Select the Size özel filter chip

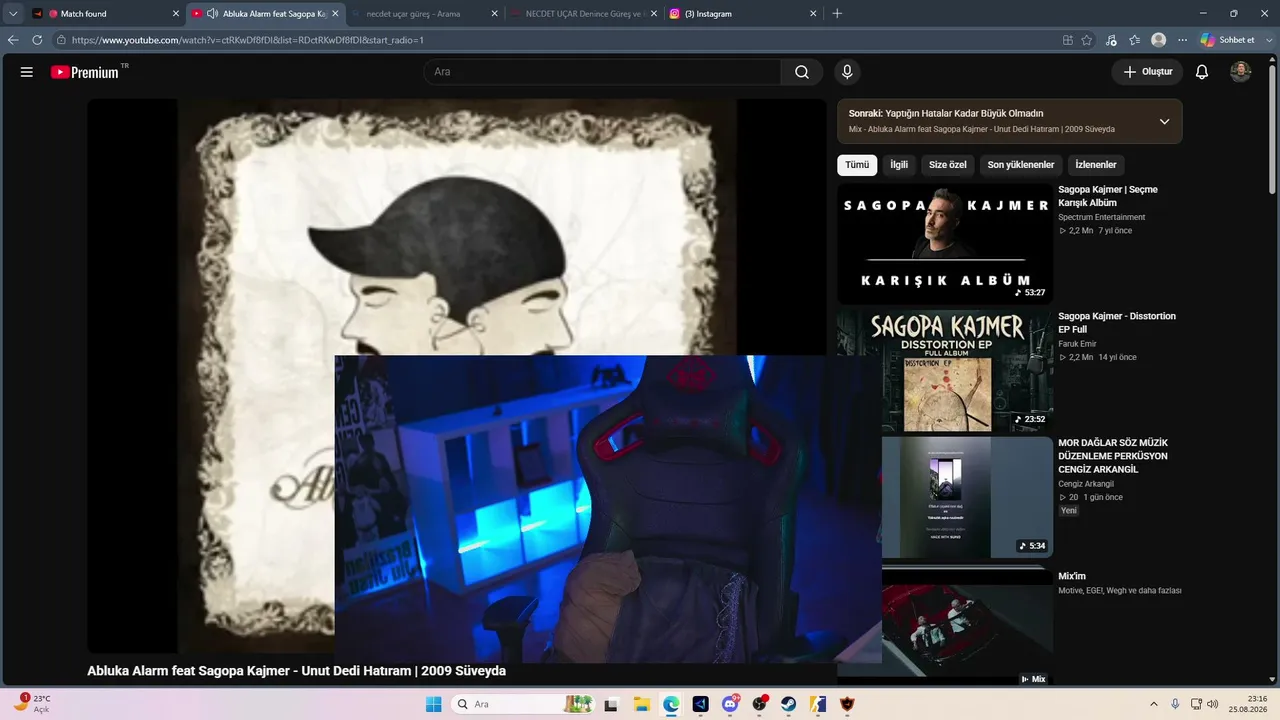click(948, 165)
